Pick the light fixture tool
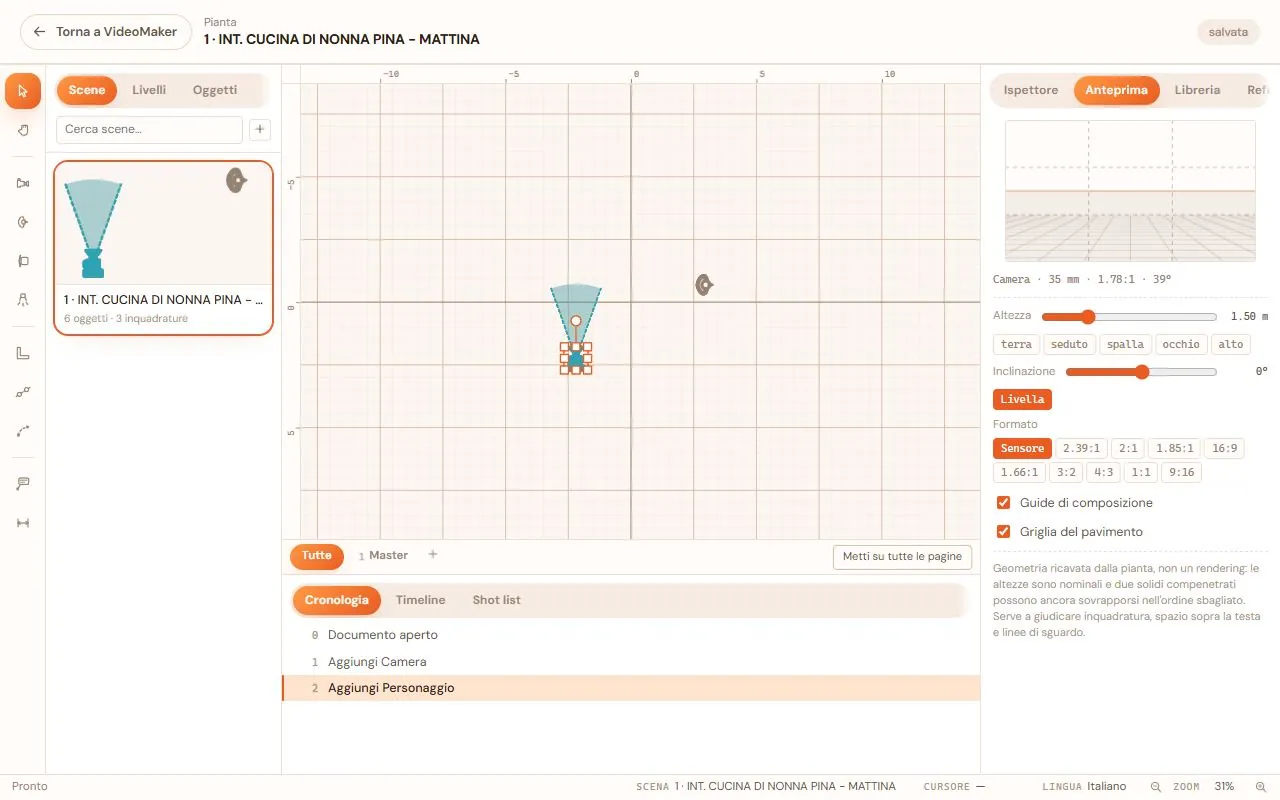This screenshot has width=1280, height=800. click(23, 300)
